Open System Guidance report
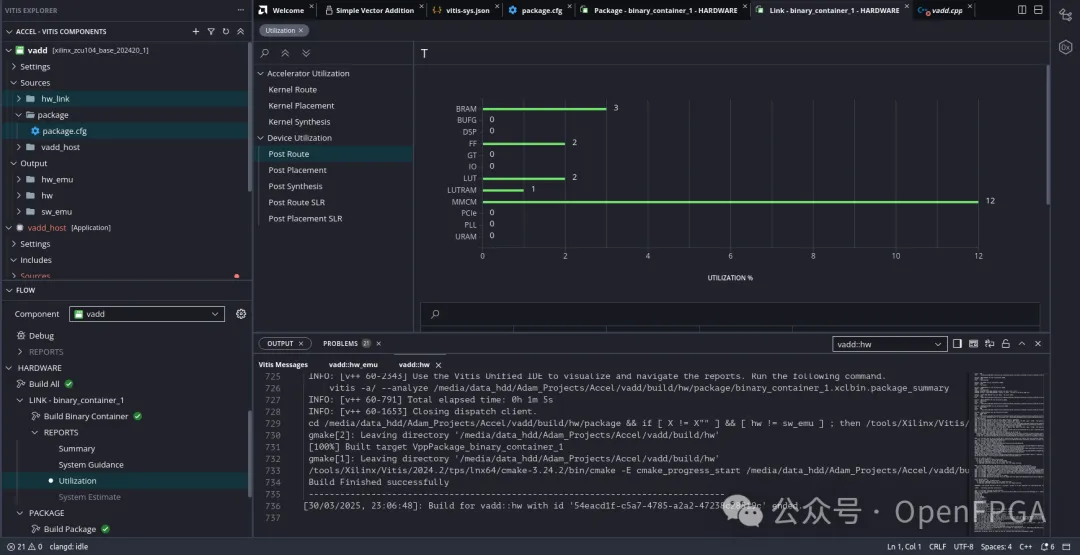 pos(91,465)
